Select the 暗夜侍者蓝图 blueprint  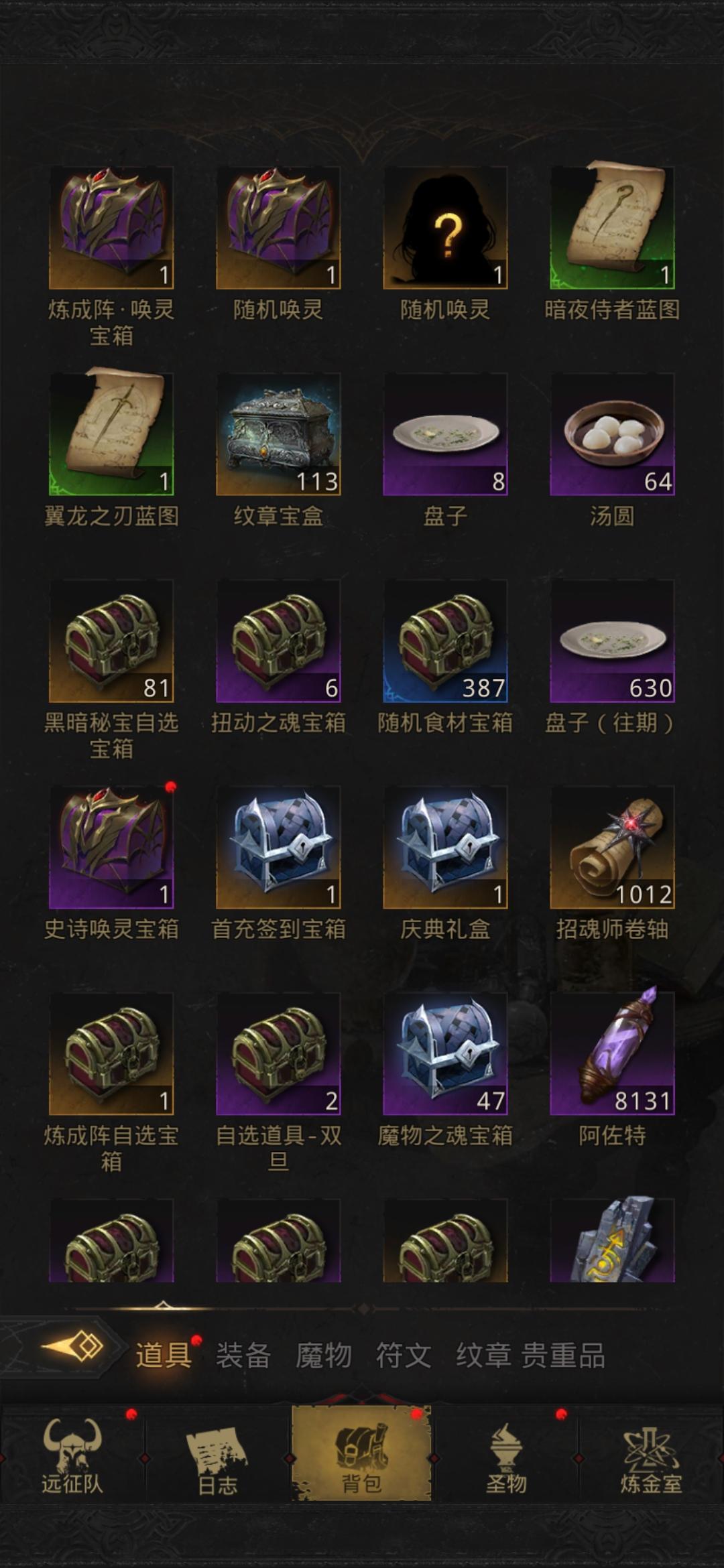pyautogui.click(x=612, y=228)
